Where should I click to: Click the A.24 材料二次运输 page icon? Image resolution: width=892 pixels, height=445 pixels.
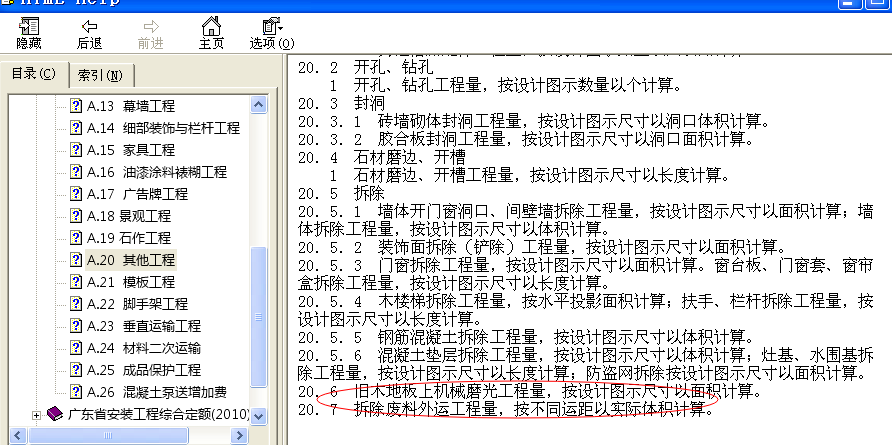click(x=76, y=348)
